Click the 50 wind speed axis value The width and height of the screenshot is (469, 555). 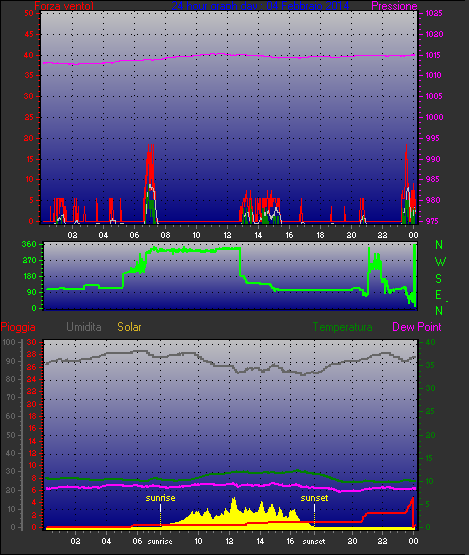29,13
